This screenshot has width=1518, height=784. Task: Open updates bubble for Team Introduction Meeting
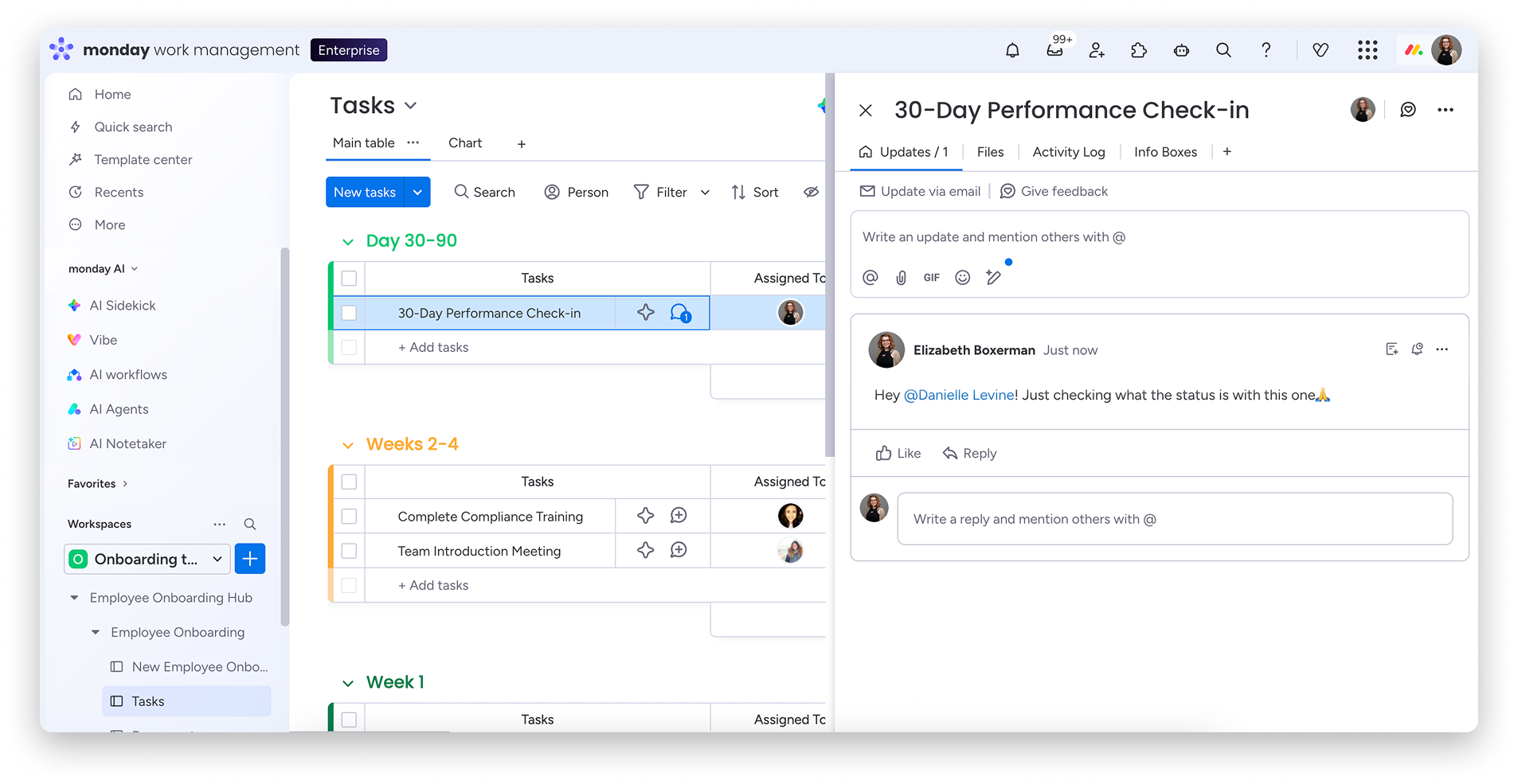pos(679,551)
